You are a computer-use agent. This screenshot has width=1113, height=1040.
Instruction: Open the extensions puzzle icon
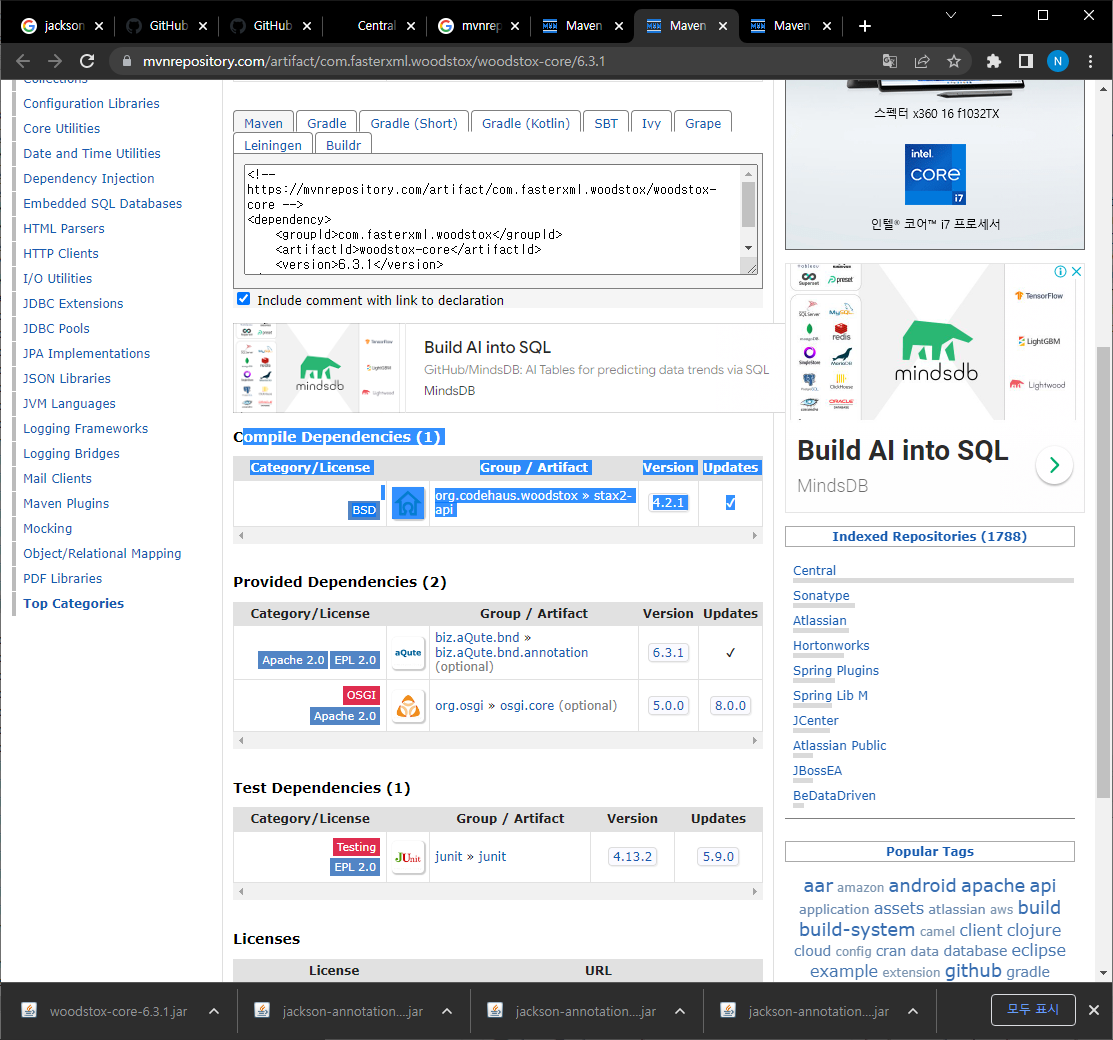coord(993,61)
